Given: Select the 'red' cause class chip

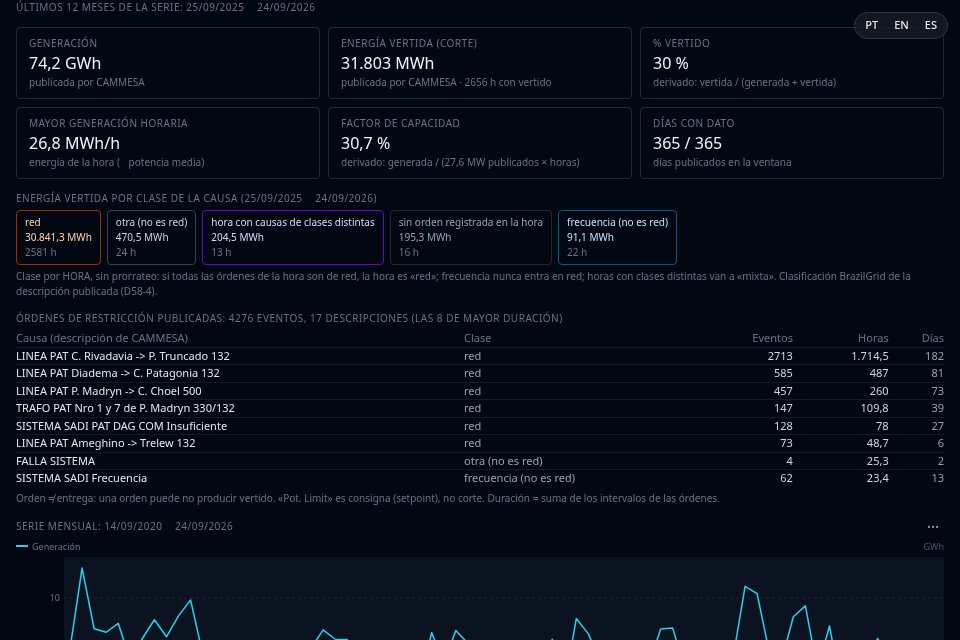Looking at the screenshot, I should point(58,238).
